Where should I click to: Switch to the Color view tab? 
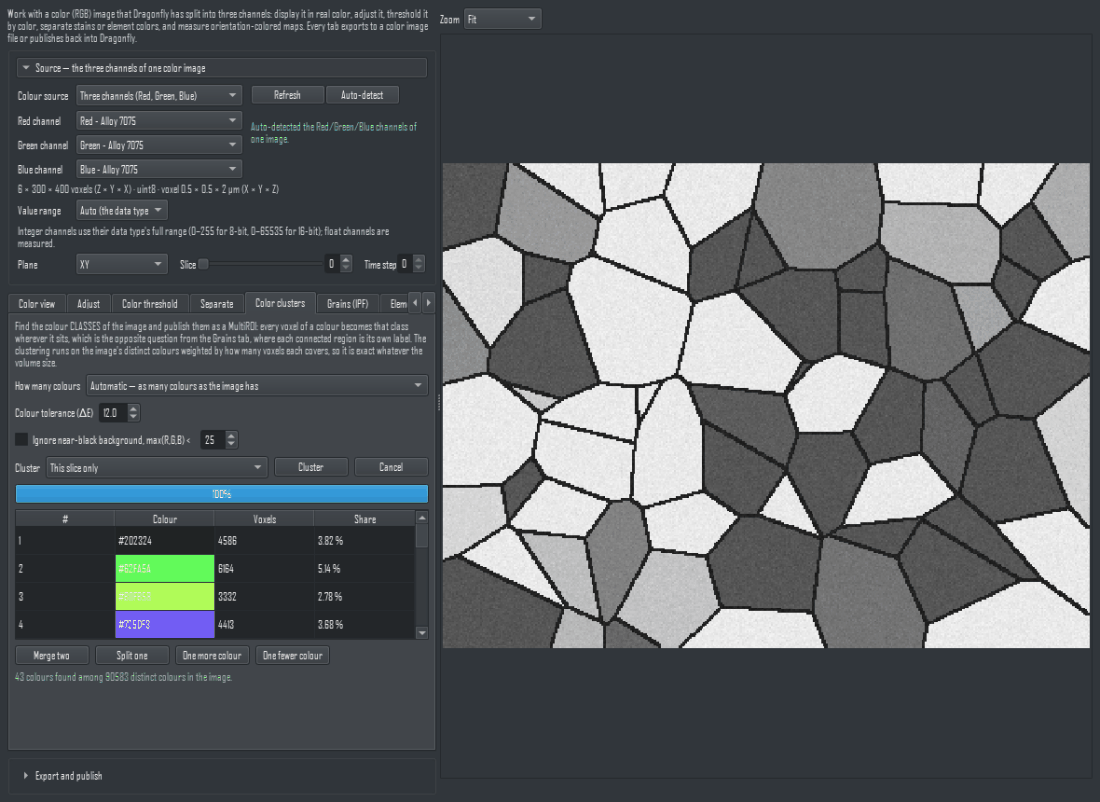pyautogui.click(x=36, y=304)
